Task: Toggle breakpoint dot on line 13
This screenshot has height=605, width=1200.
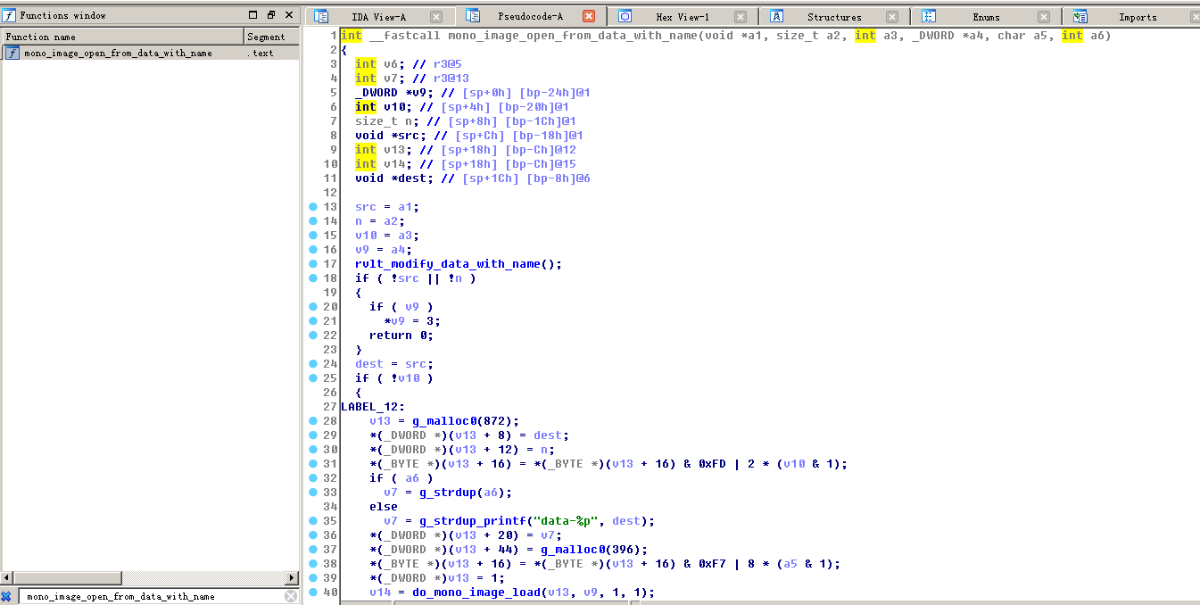Action: (x=312, y=207)
